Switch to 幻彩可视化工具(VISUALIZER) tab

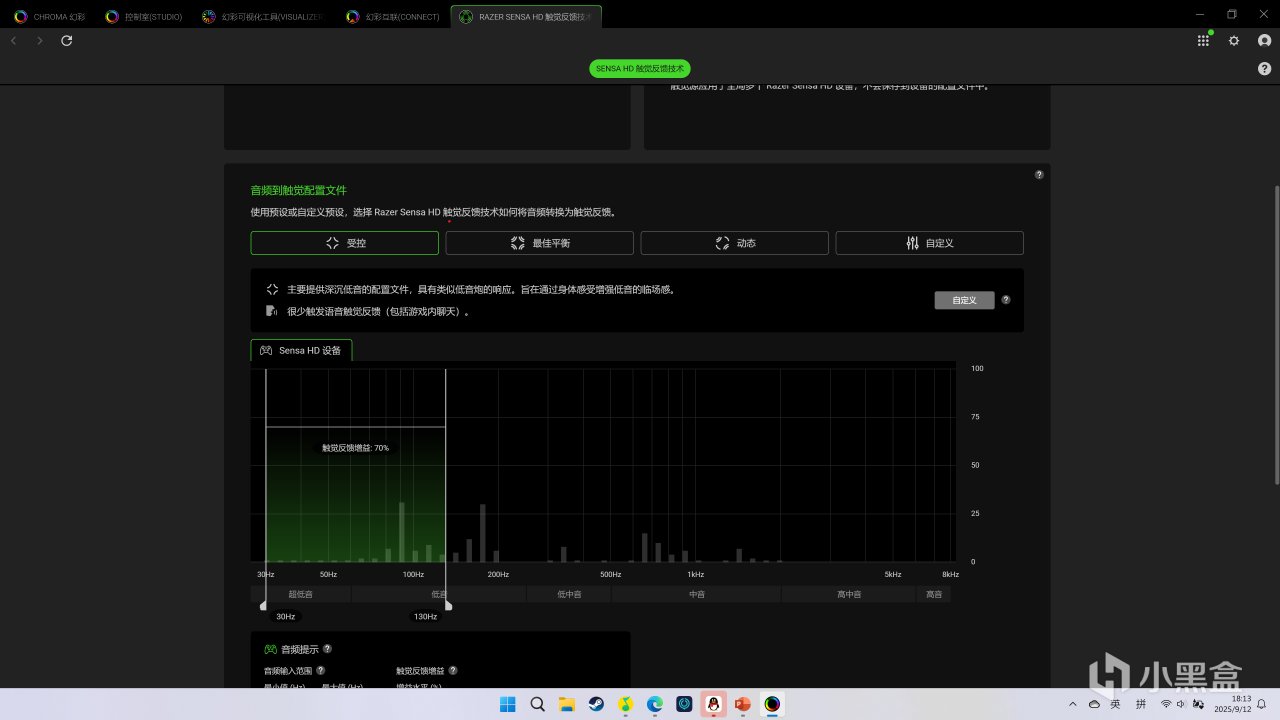click(x=262, y=16)
